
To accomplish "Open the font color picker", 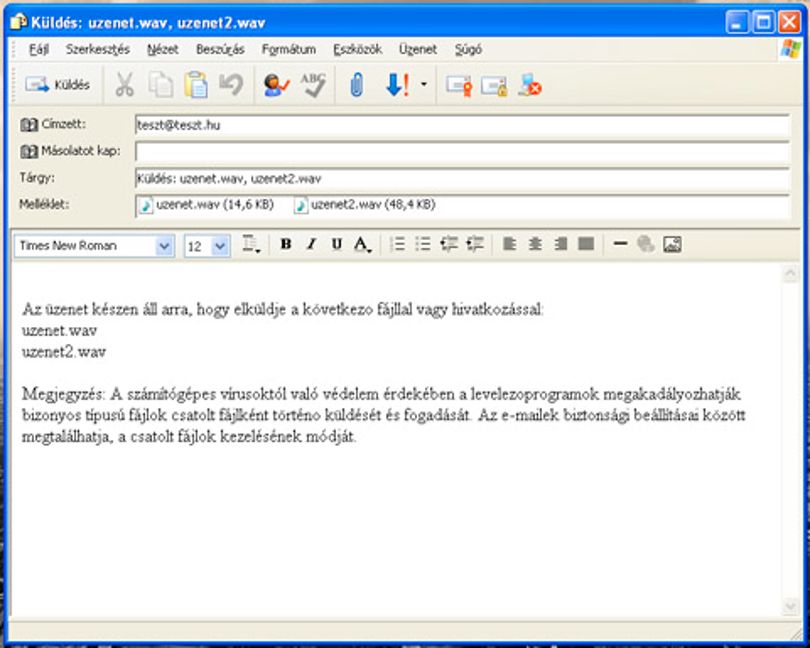I will pyautogui.click(x=362, y=244).
